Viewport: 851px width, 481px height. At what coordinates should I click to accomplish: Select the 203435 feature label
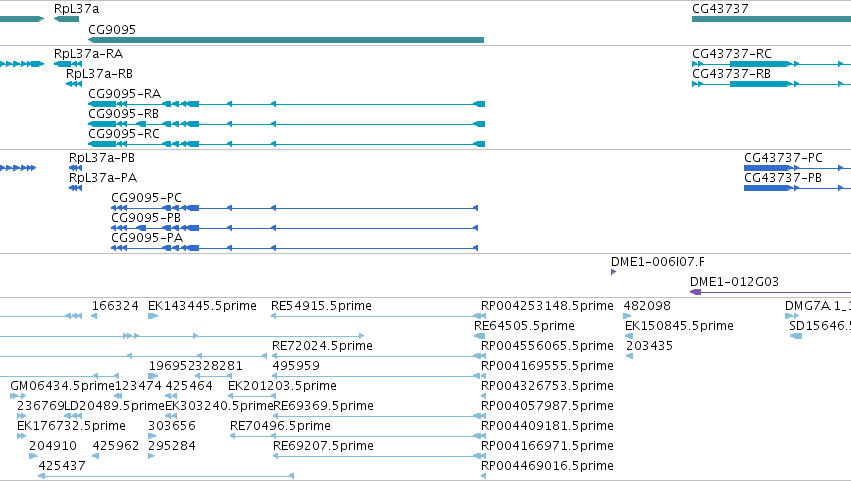(x=649, y=346)
